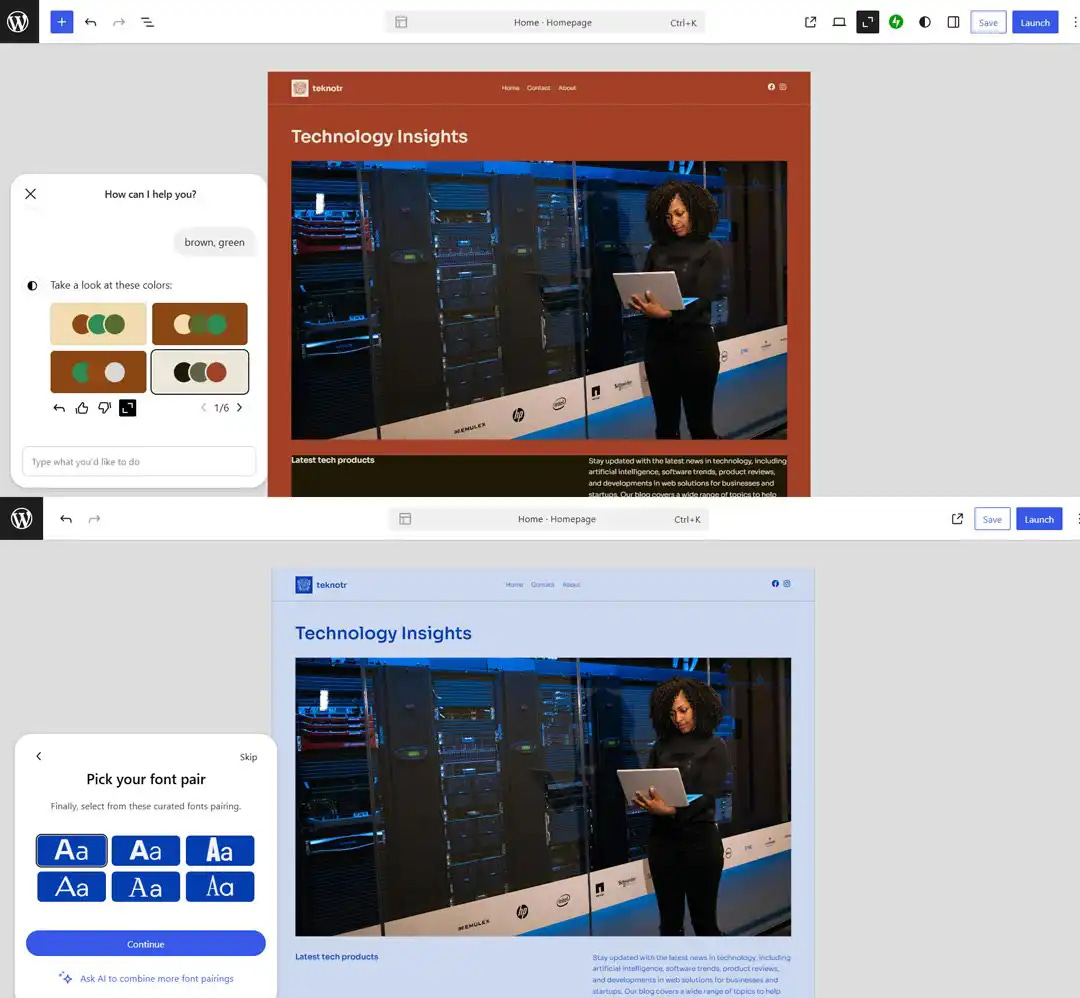
Task: Click the Facebook icon in the orange preview
Action: [x=771, y=87]
